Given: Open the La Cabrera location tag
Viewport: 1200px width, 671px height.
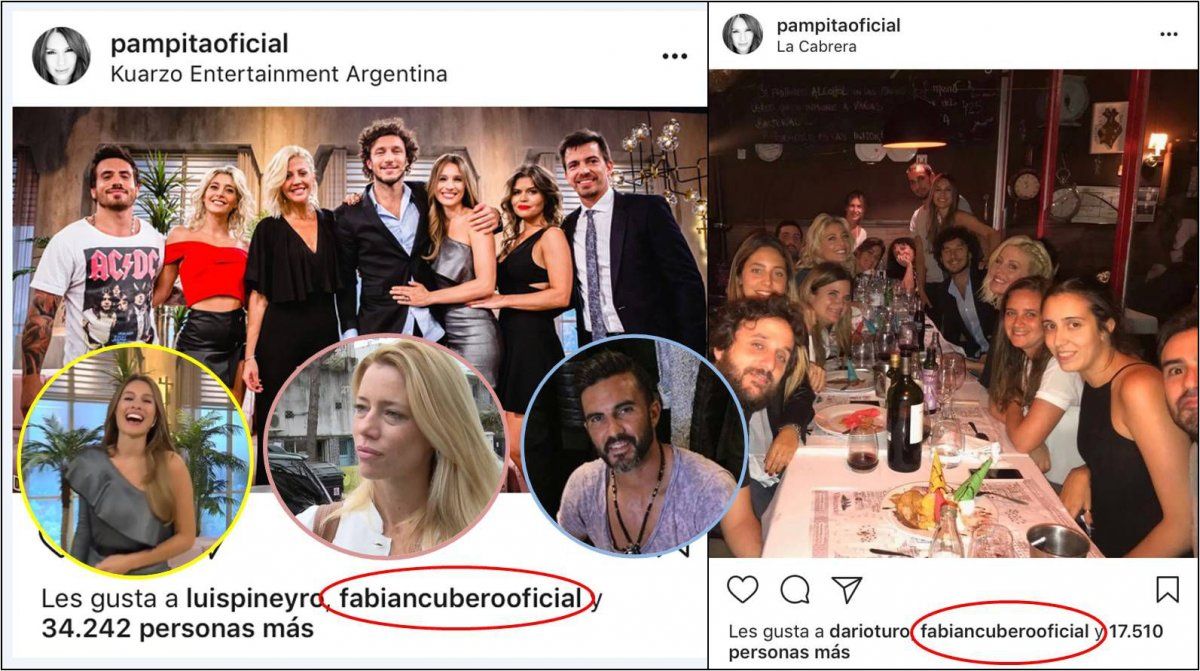Looking at the screenshot, I should point(816,46).
